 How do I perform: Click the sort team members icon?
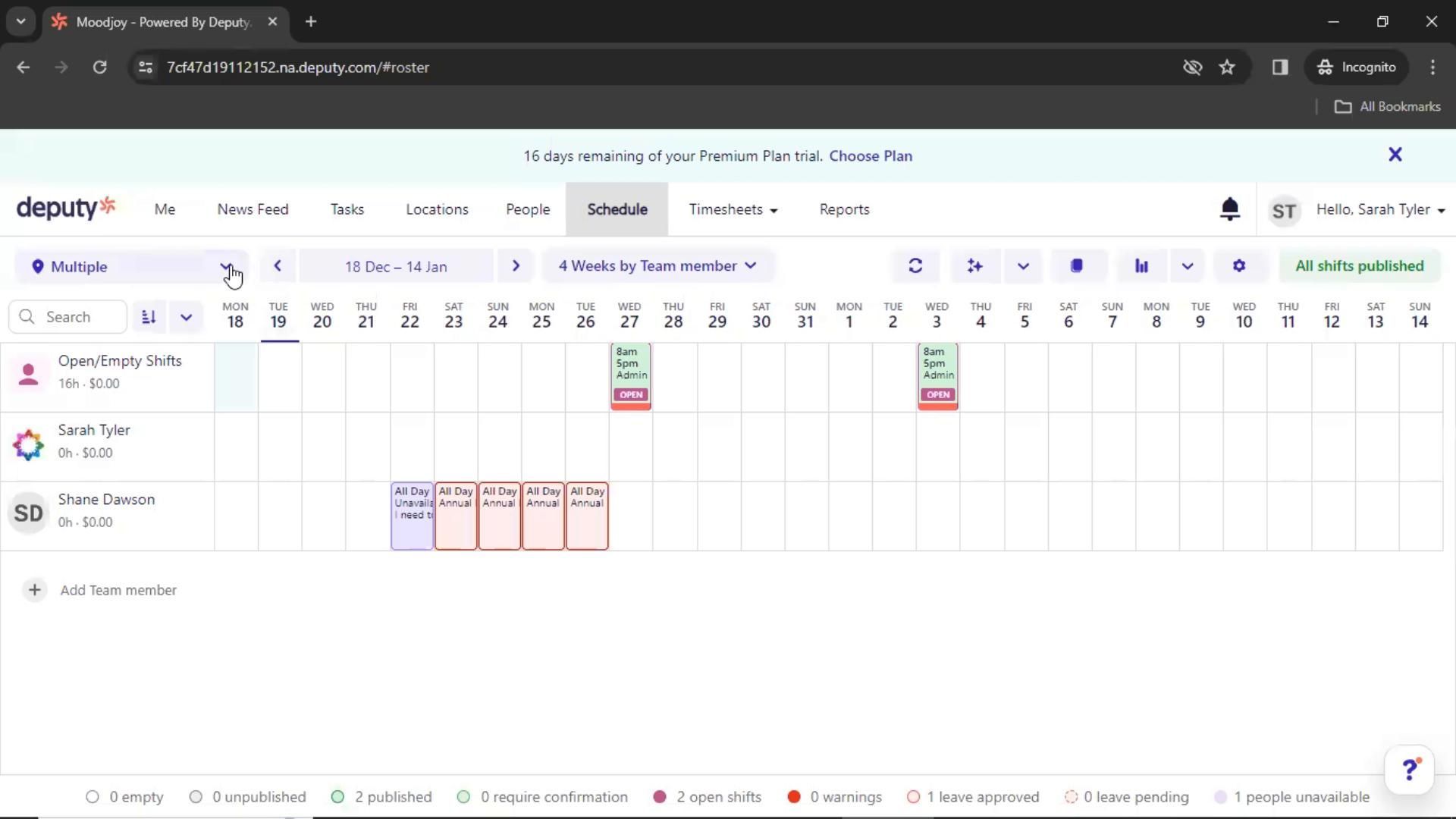tap(149, 317)
